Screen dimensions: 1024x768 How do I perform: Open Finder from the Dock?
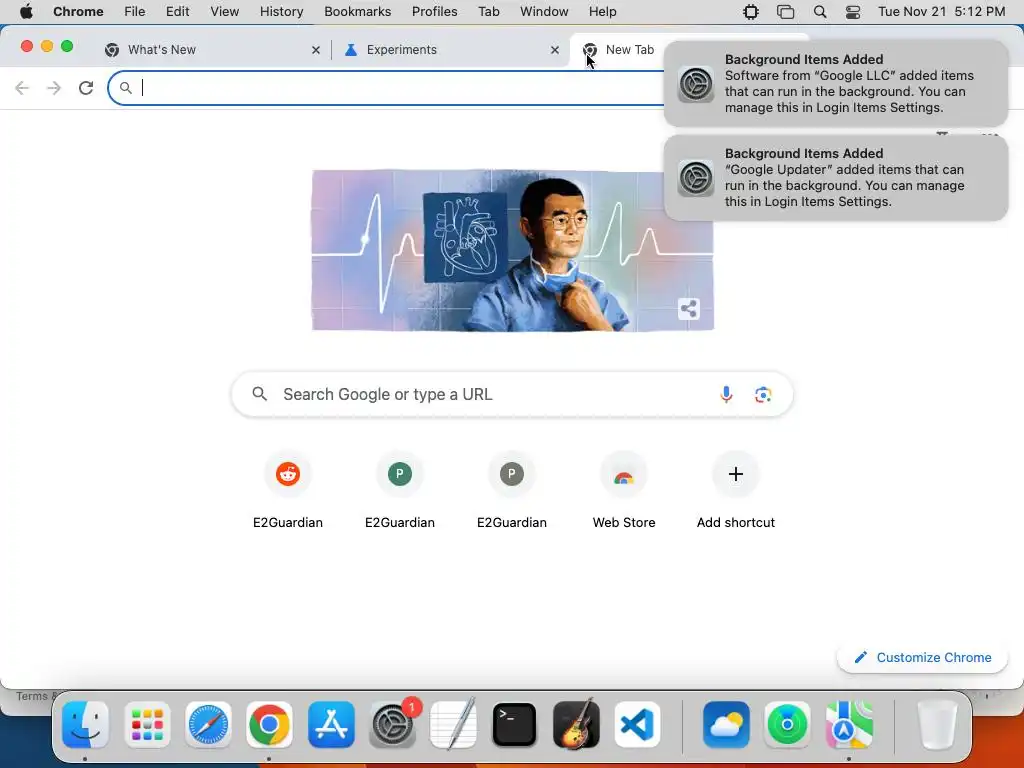(86, 724)
